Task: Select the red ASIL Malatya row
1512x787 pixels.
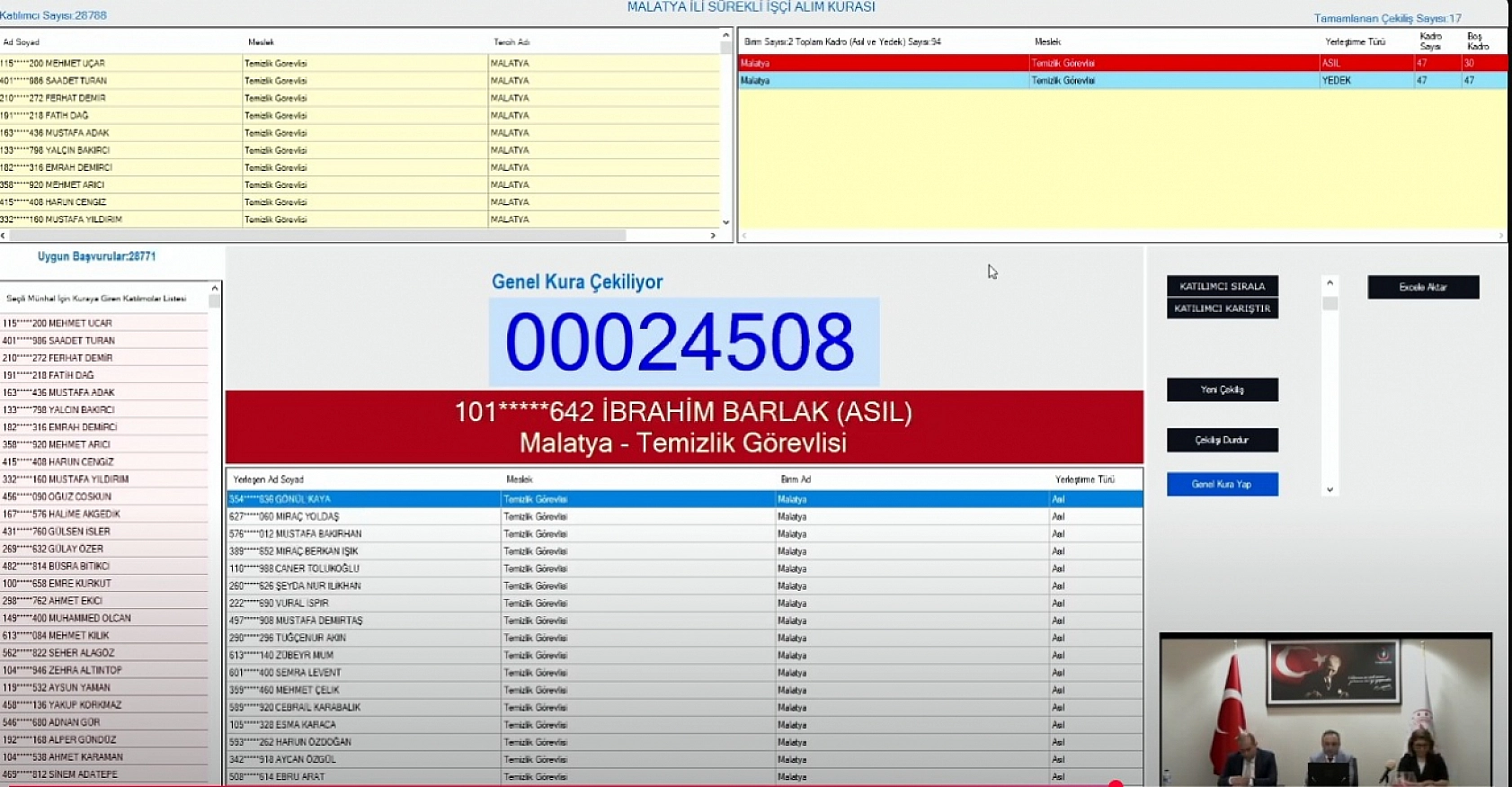Action: pos(1122,63)
